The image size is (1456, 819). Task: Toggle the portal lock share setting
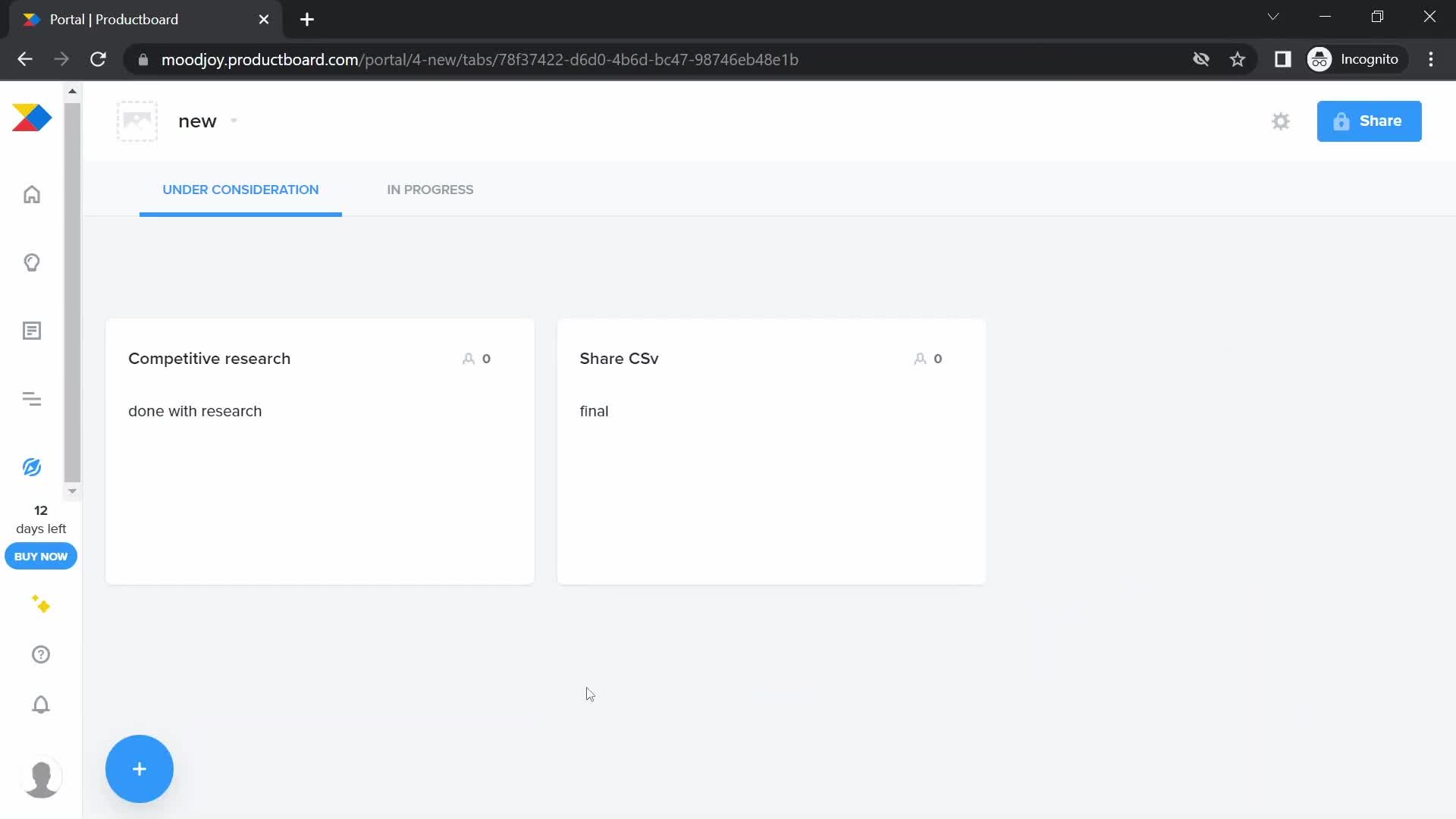tap(1342, 121)
